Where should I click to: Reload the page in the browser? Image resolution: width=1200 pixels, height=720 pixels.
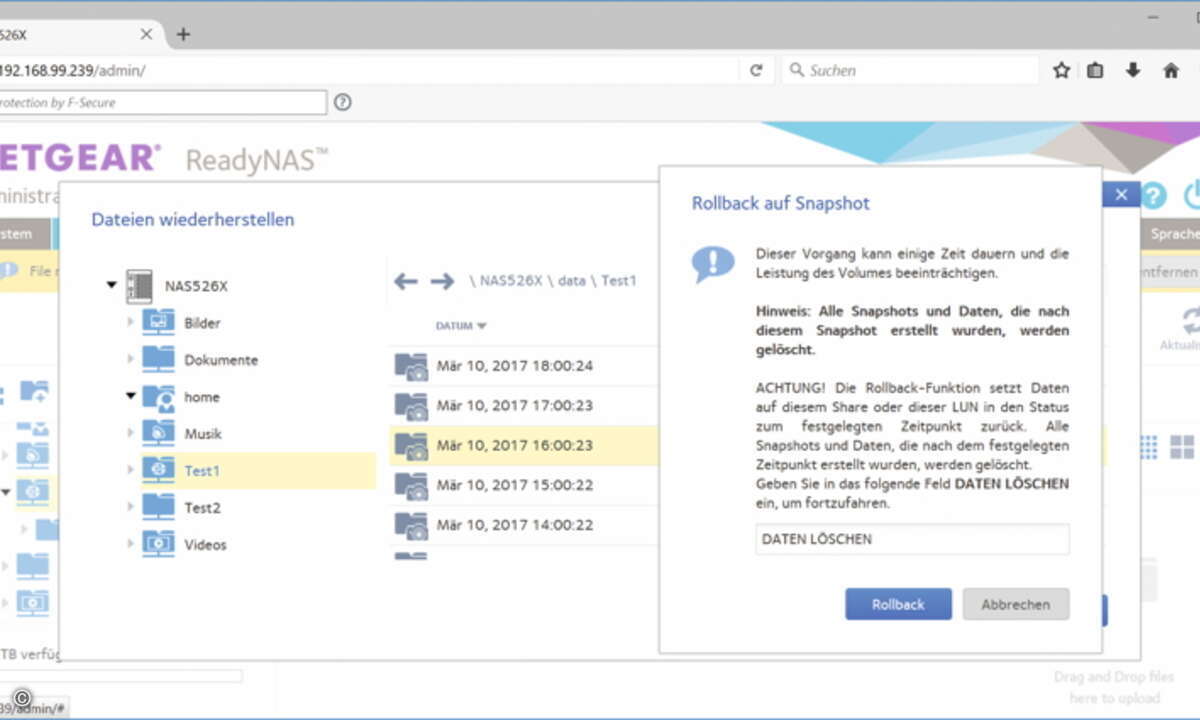click(757, 71)
